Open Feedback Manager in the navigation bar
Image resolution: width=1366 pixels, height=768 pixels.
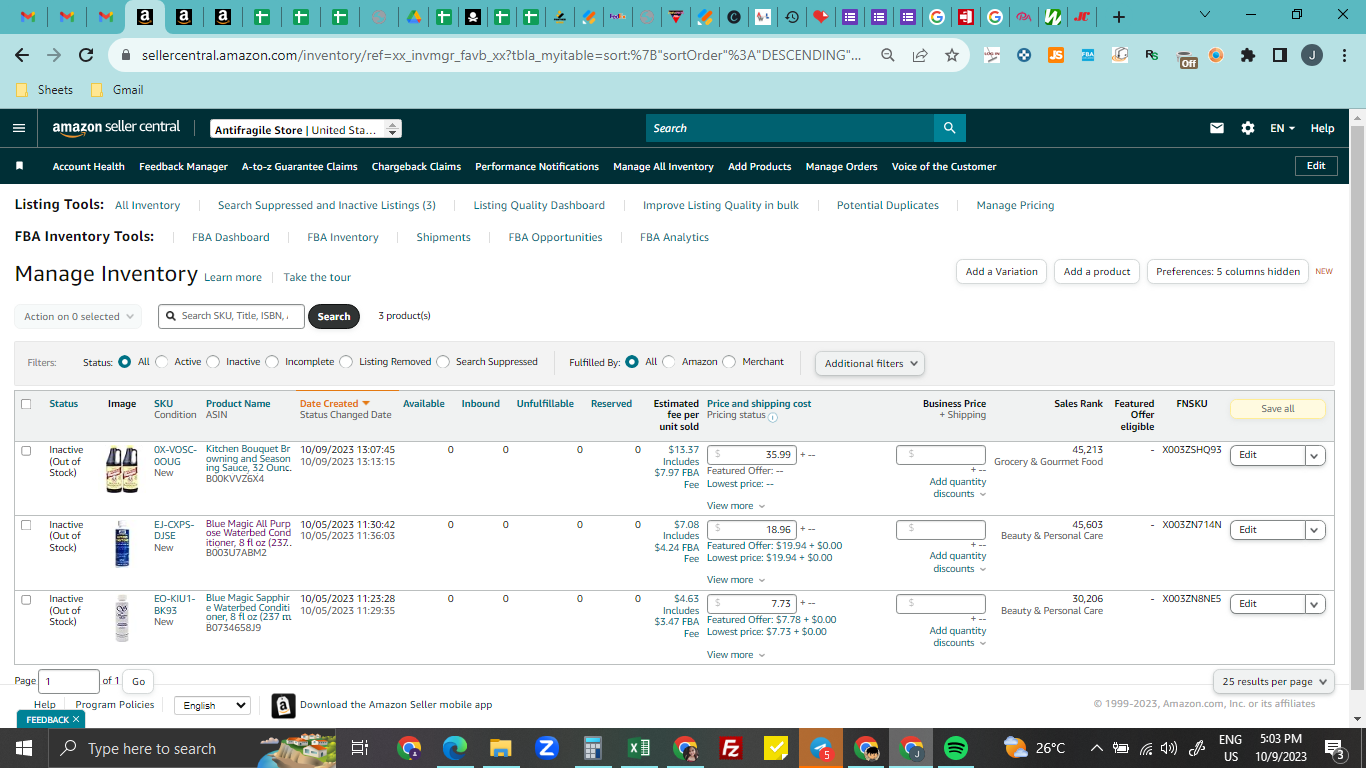(x=183, y=167)
